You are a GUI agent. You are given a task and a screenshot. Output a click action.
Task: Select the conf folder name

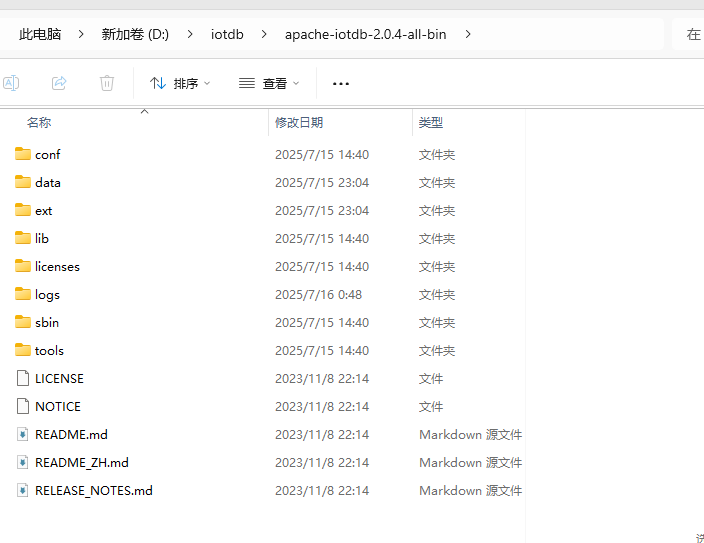click(48, 155)
